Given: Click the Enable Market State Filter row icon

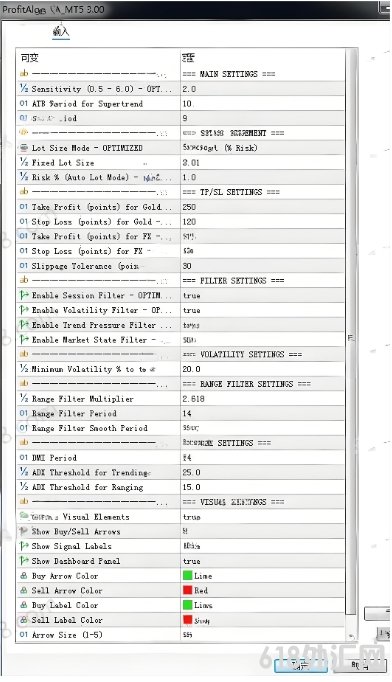Looking at the screenshot, I should [x=24, y=339].
